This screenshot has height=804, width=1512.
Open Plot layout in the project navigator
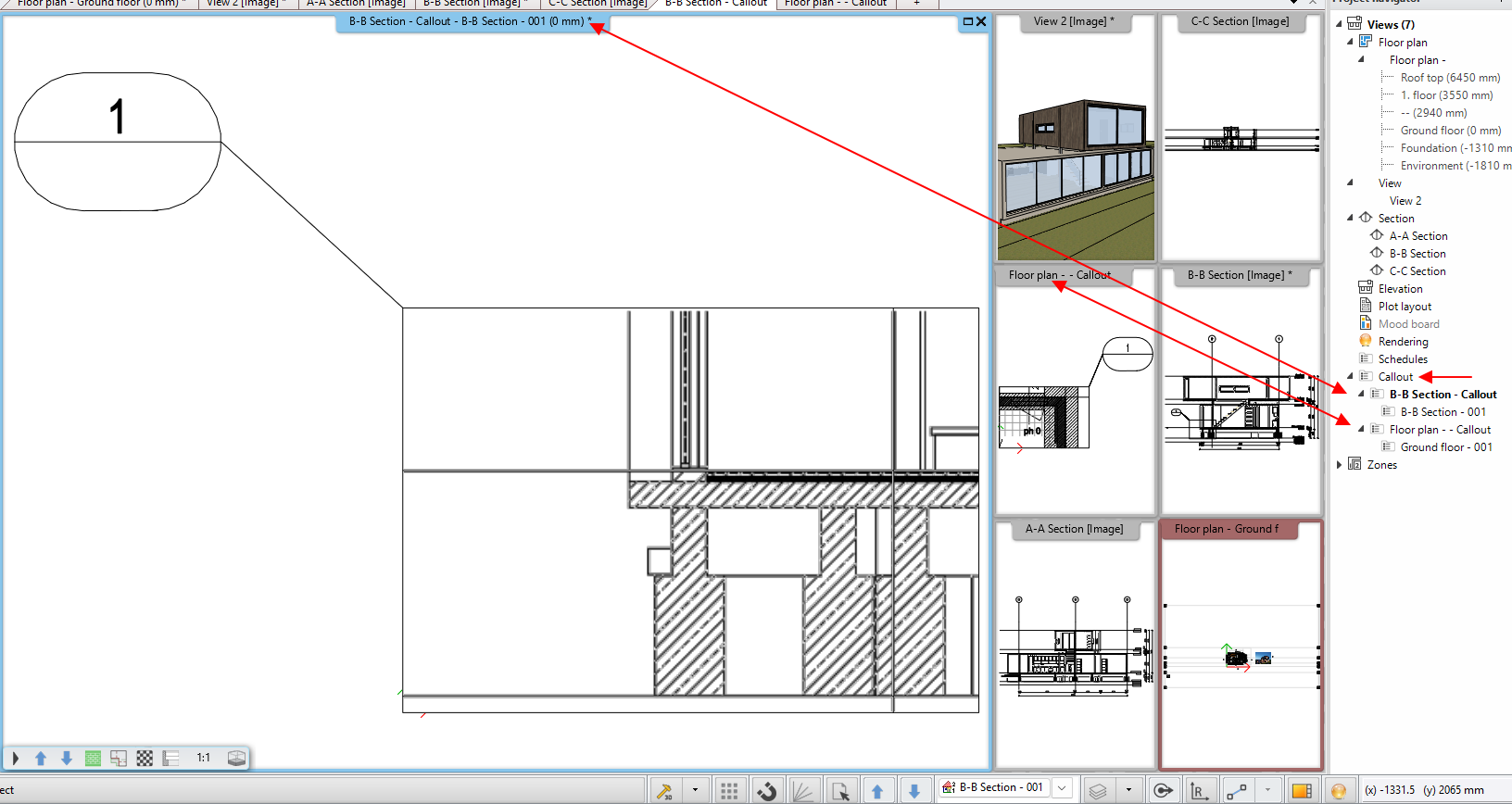point(1405,307)
